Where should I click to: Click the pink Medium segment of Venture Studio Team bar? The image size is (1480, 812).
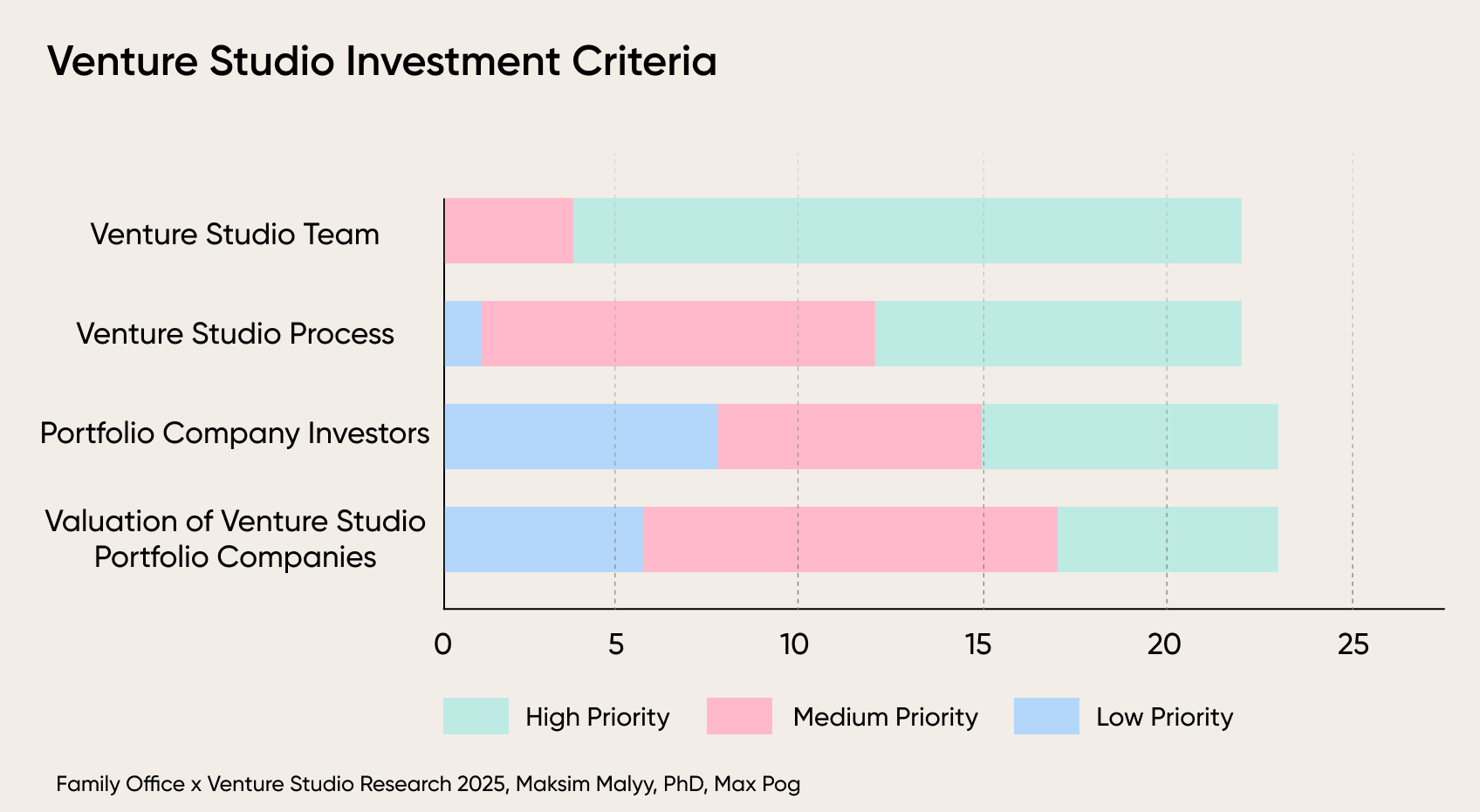click(x=509, y=230)
